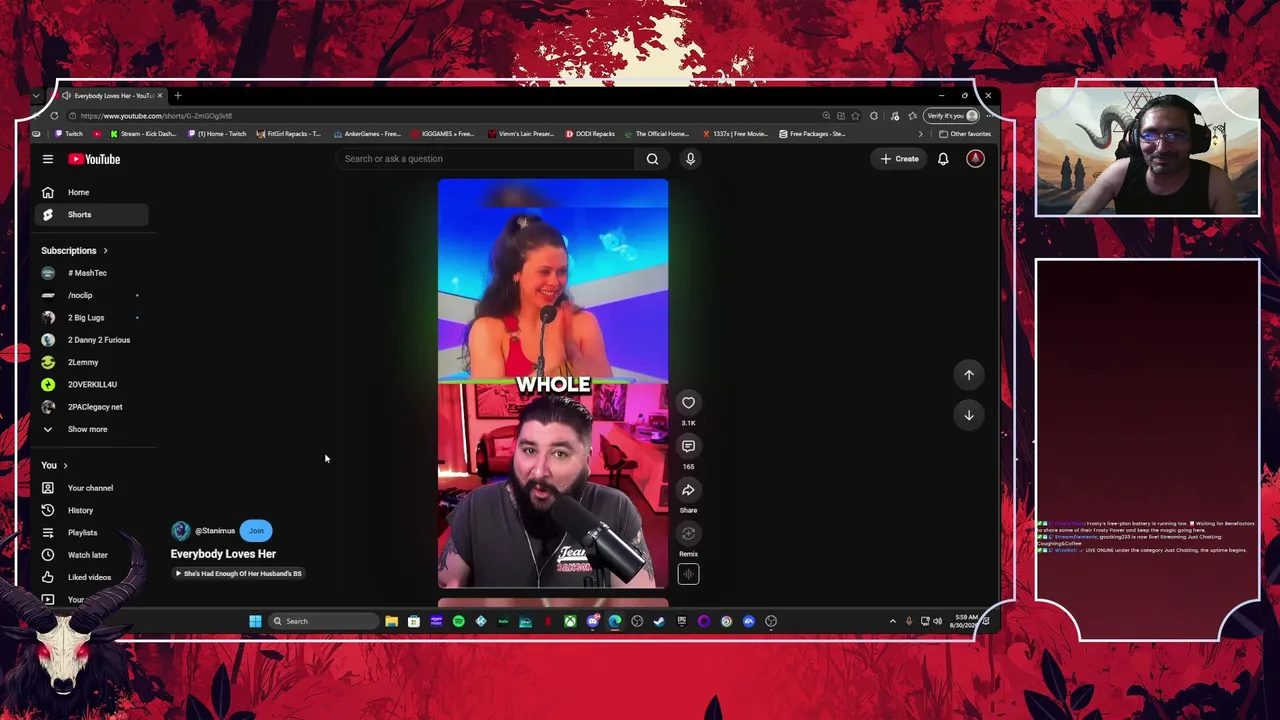Image resolution: width=1280 pixels, height=720 pixels.
Task: Open the Microsoft Store taskbar icon
Action: tap(413, 621)
